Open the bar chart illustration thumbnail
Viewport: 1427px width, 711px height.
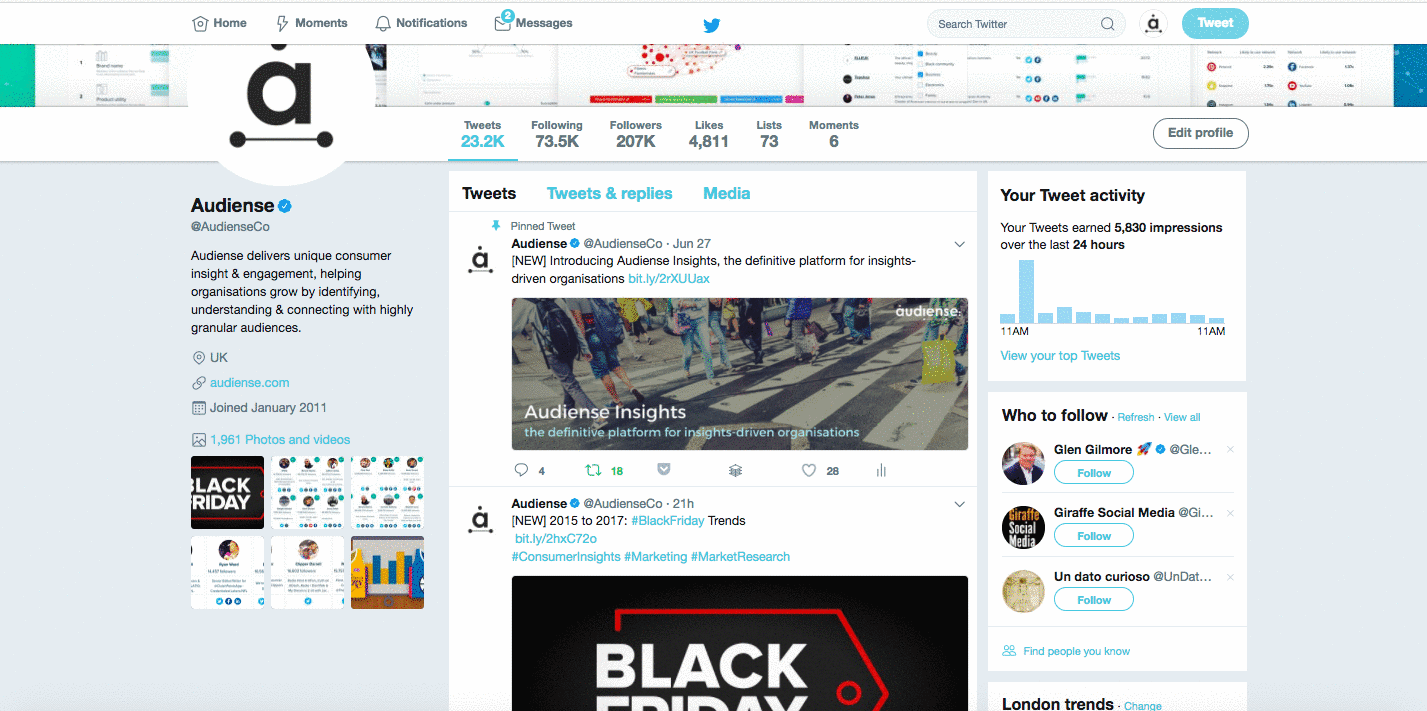click(x=387, y=573)
